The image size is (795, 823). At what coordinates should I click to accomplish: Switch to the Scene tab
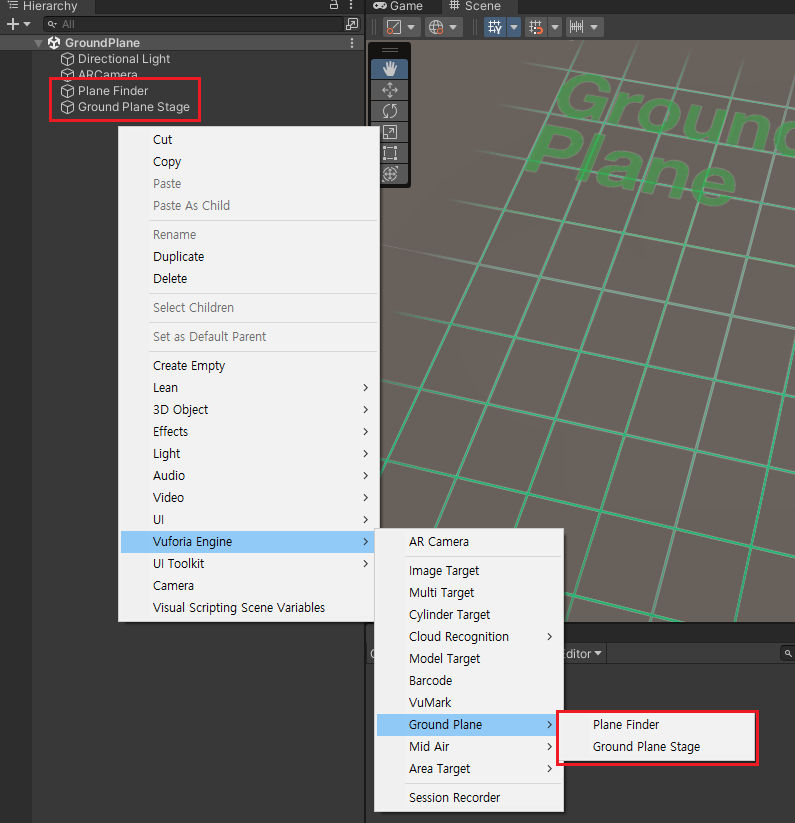pos(475,6)
